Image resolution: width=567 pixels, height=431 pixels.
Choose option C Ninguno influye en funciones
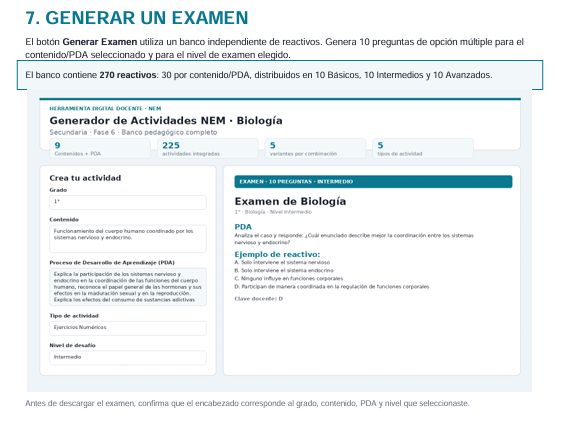pos(289,278)
